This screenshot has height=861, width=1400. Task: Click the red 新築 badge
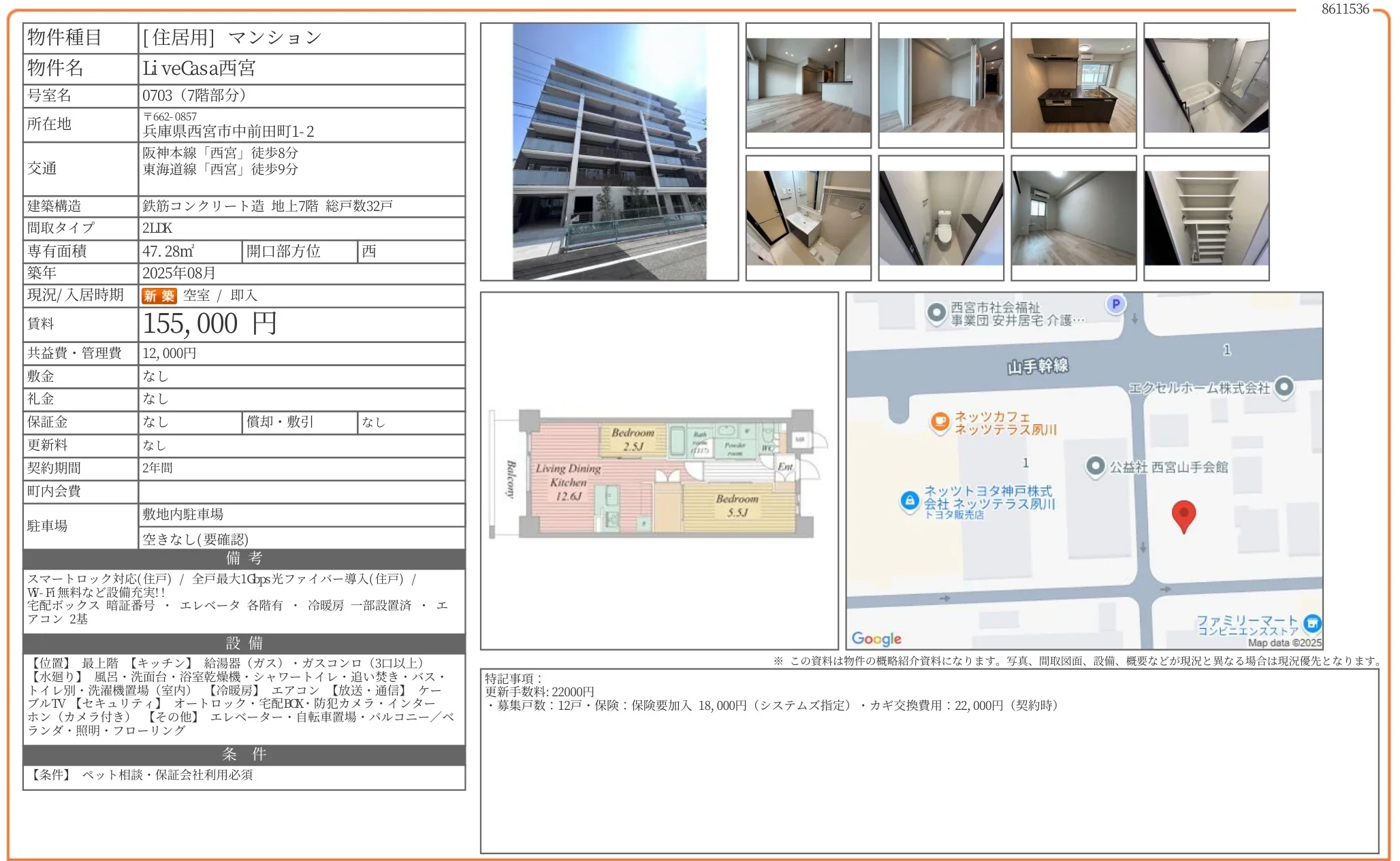[159, 295]
